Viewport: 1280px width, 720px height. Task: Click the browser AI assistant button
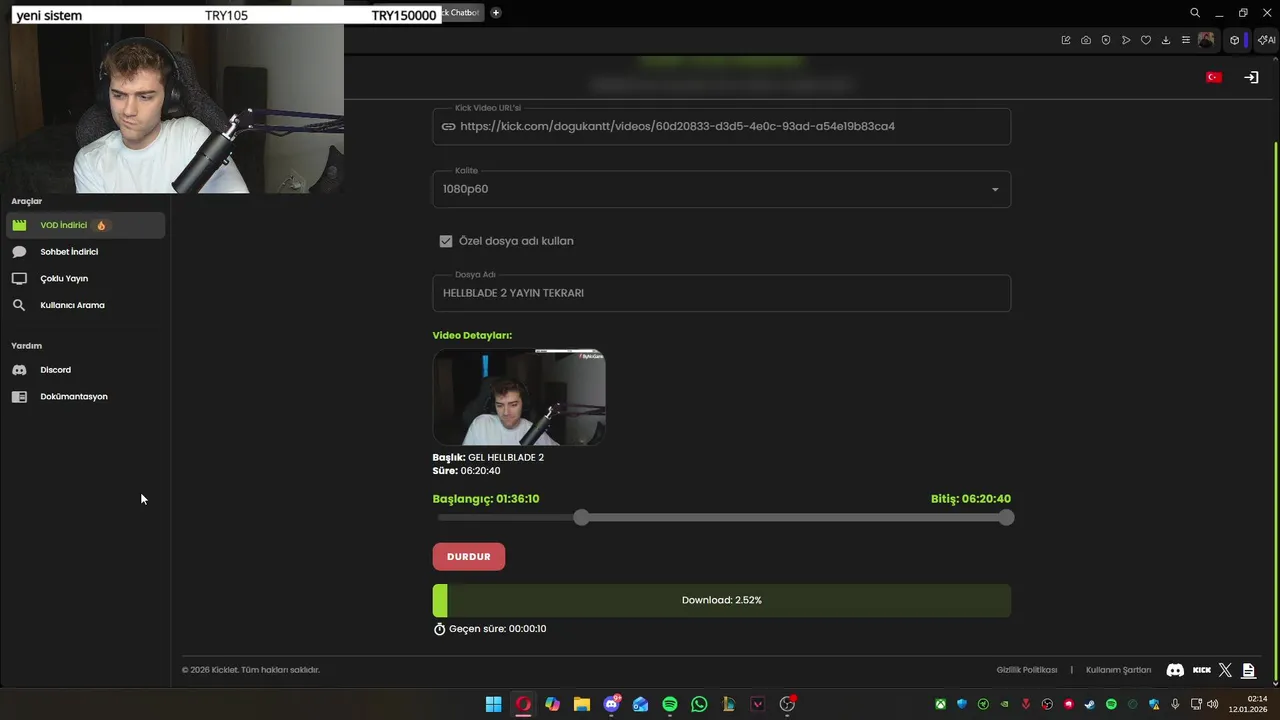pos(1266,40)
